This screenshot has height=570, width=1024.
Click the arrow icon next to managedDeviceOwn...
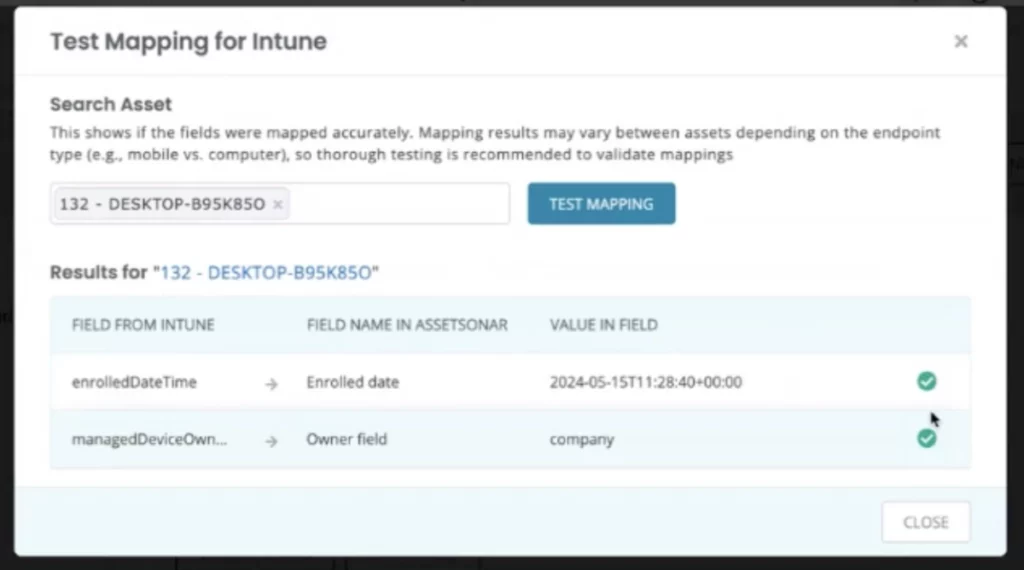pyautogui.click(x=271, y=440)
